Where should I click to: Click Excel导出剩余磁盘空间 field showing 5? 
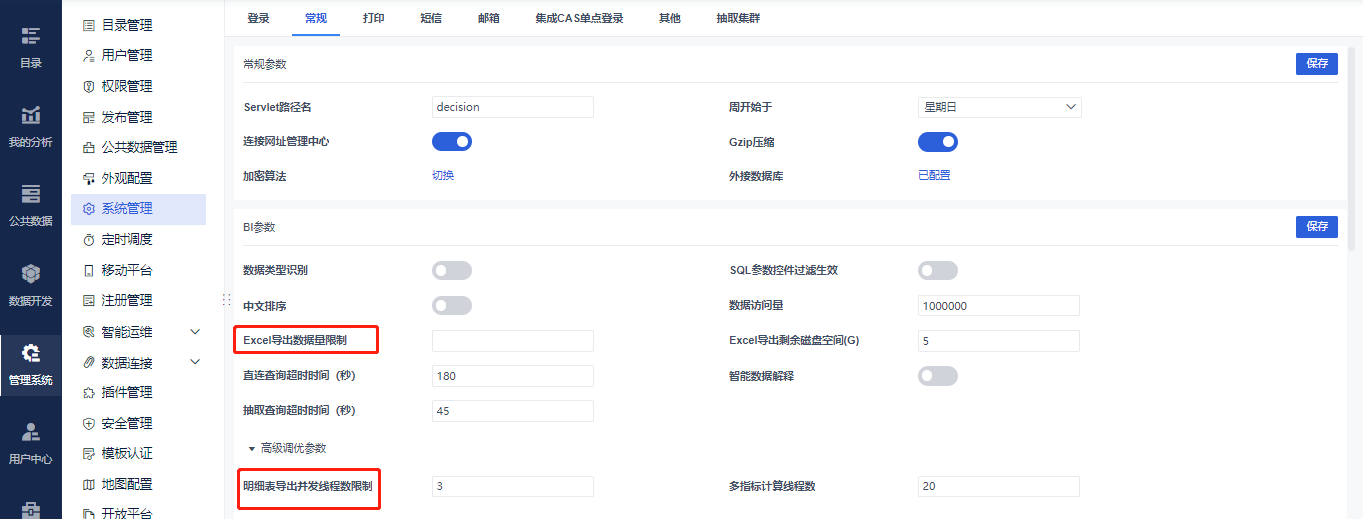pyautogui.click(x=999, y=341)
